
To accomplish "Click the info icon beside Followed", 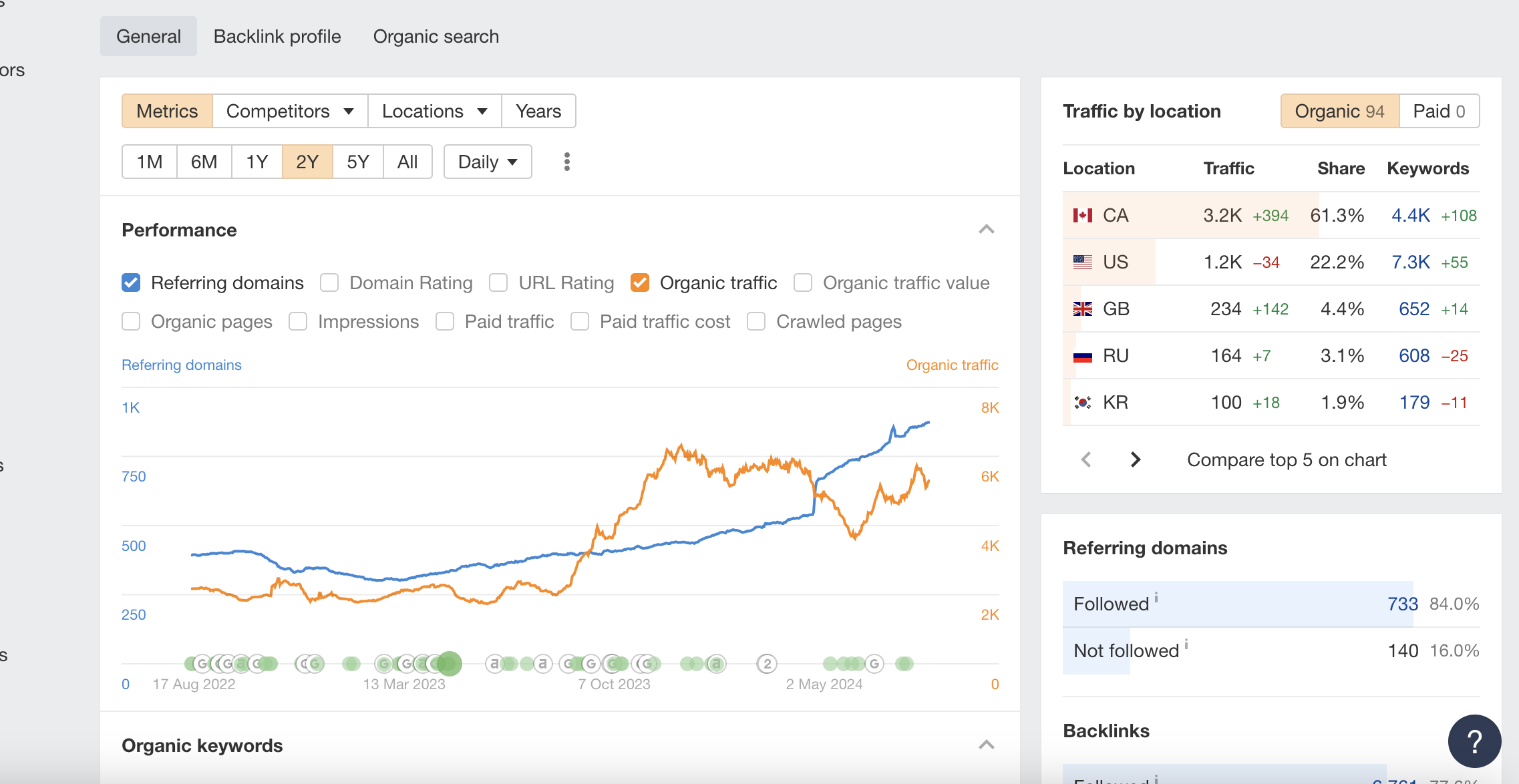I will click(x=1156, y=597).
